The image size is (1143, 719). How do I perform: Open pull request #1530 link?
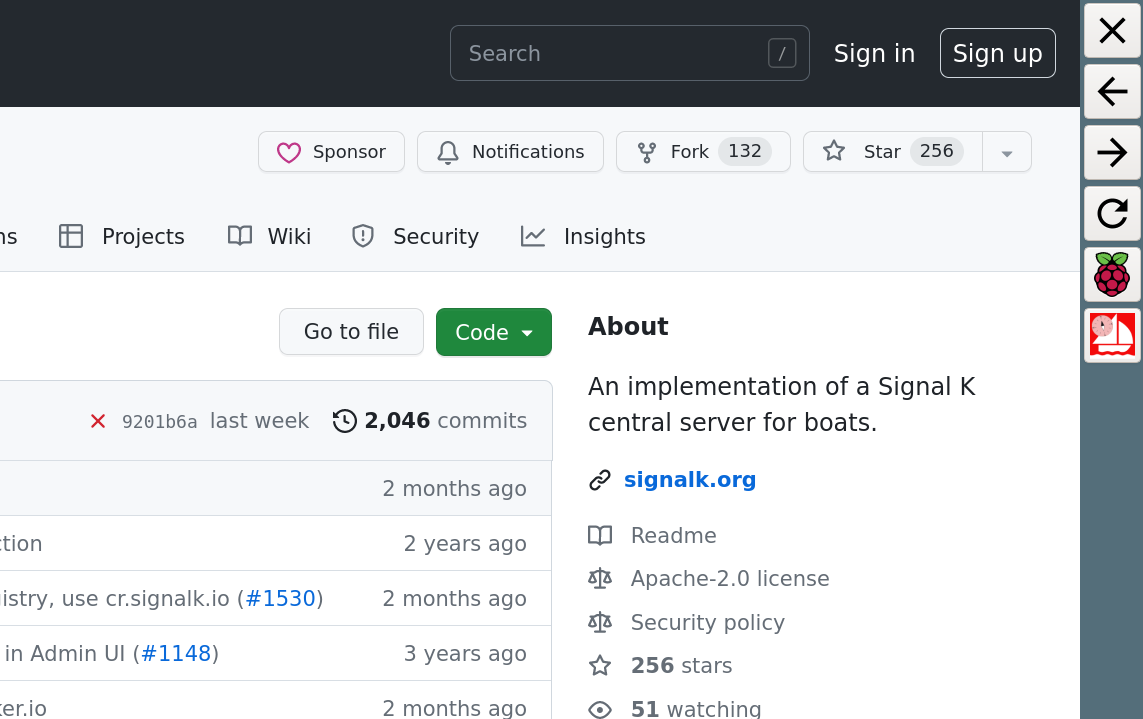click(281, 598)
